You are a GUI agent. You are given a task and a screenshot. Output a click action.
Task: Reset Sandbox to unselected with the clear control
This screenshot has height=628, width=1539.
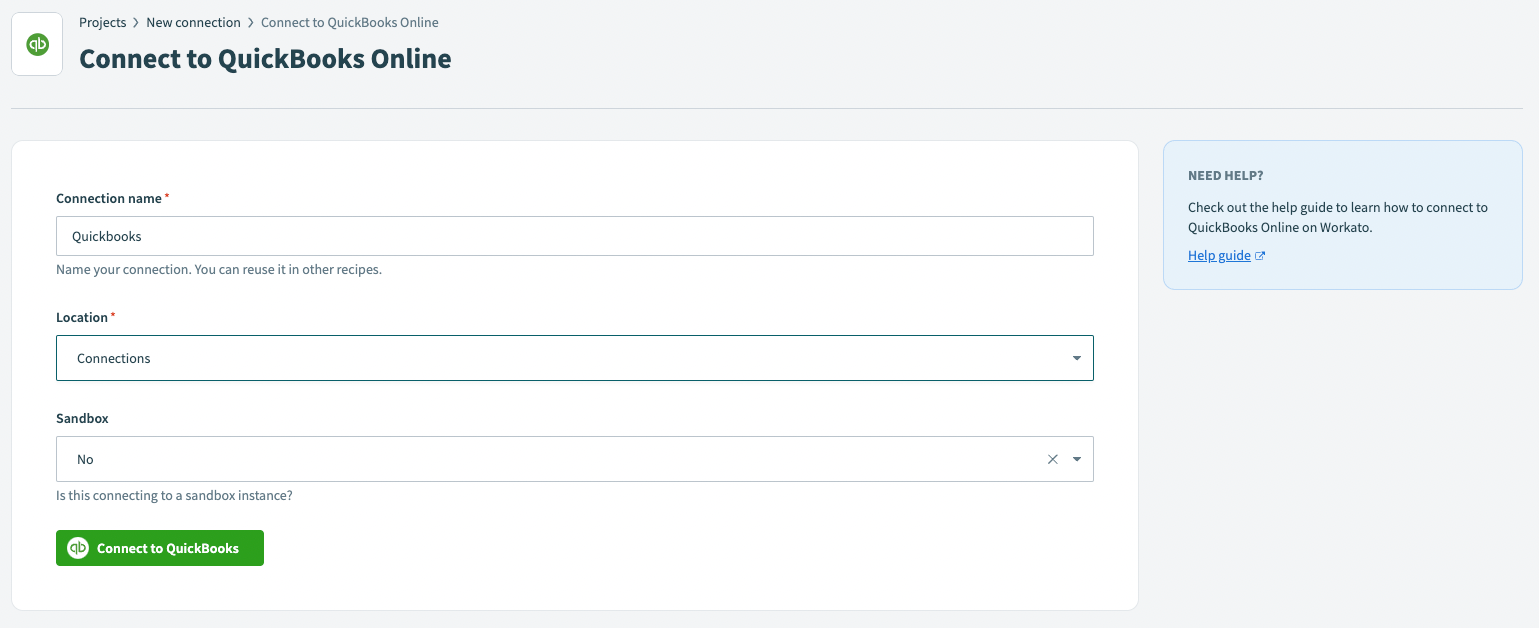(x=1052, y=459)
